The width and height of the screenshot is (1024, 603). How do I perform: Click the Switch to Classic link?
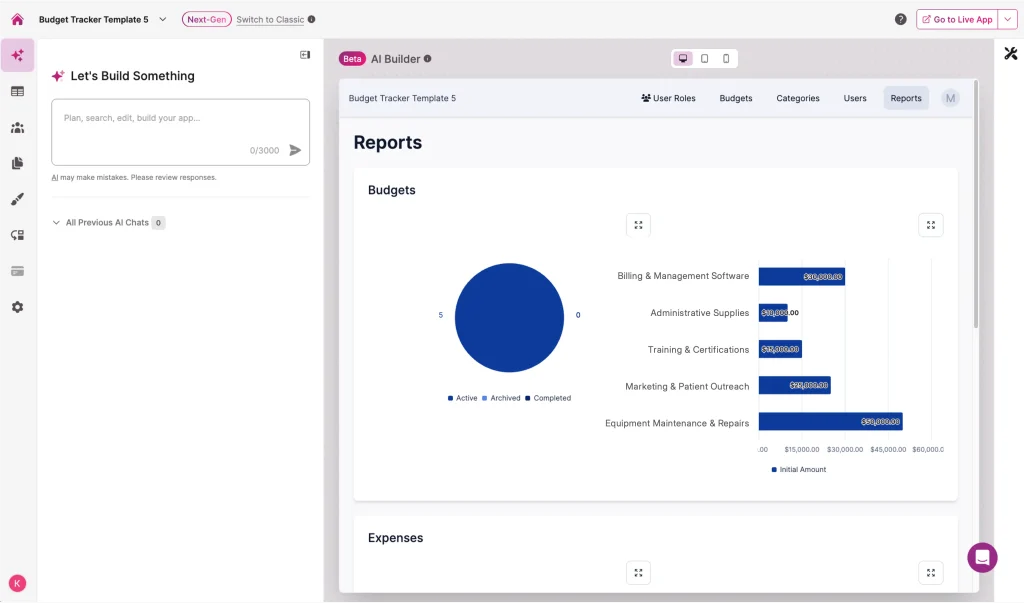(270, 19)
